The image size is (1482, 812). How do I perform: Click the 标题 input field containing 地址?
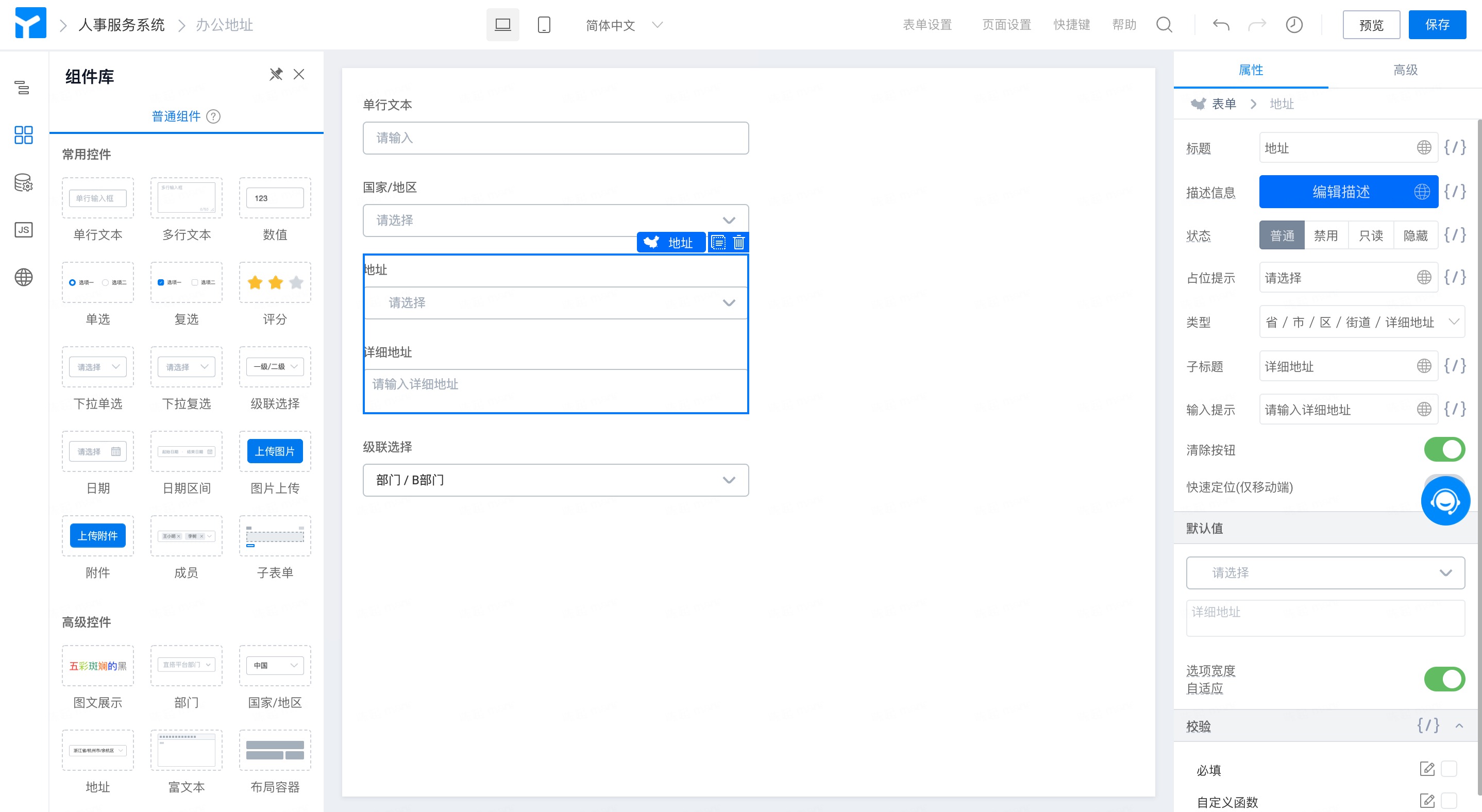click(x=1335, y=148)
